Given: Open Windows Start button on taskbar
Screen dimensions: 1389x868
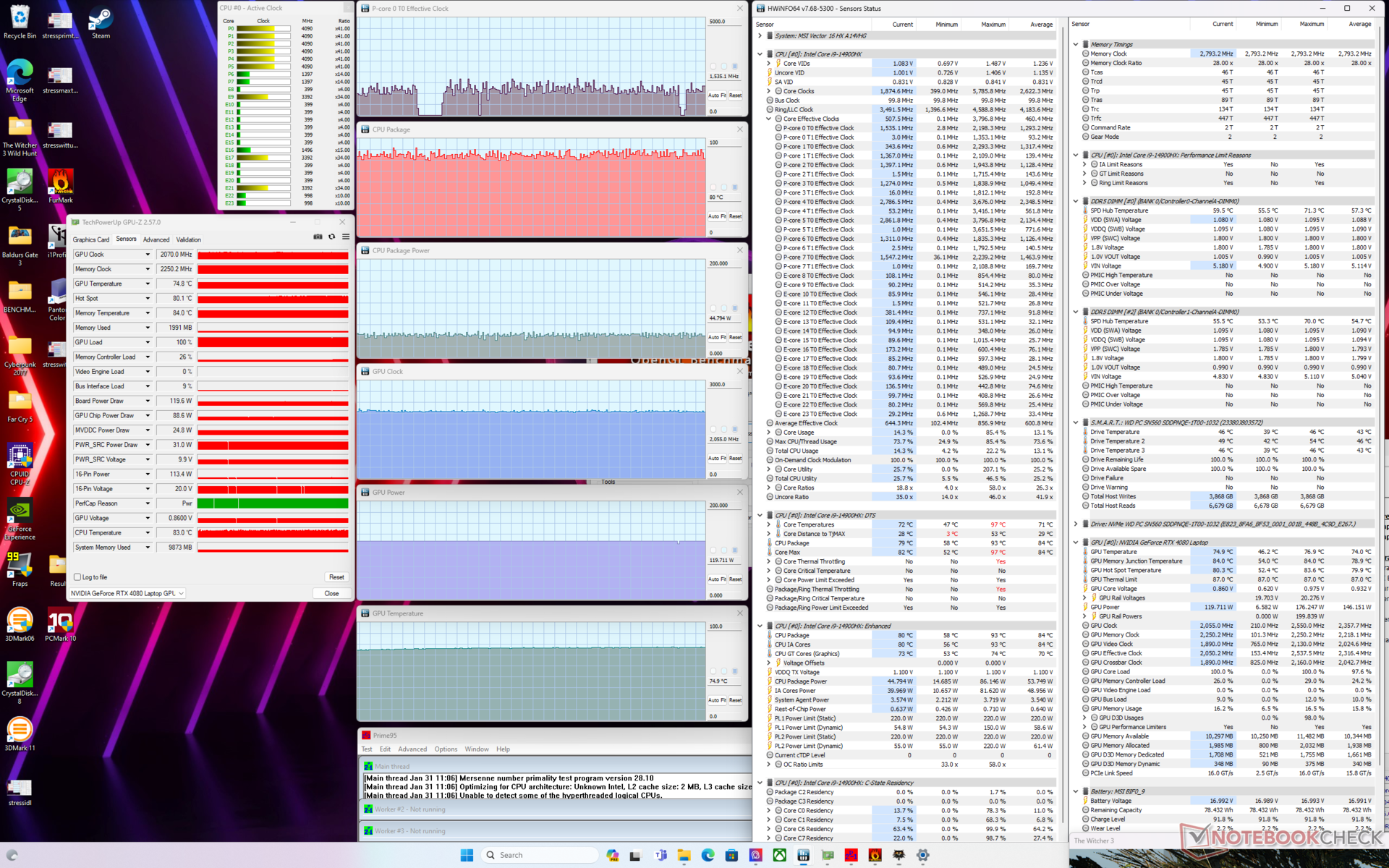Looking at the screenshot, I should 467,855.
